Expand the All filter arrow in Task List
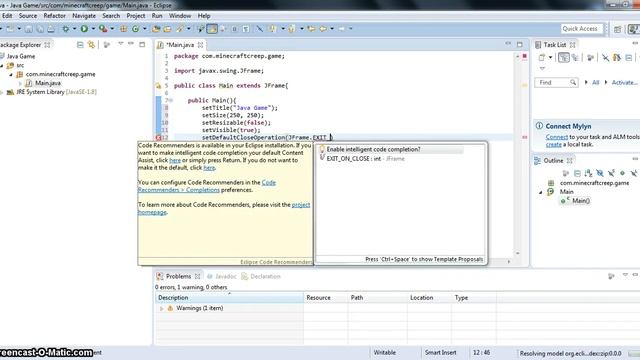 pos(586,82)
